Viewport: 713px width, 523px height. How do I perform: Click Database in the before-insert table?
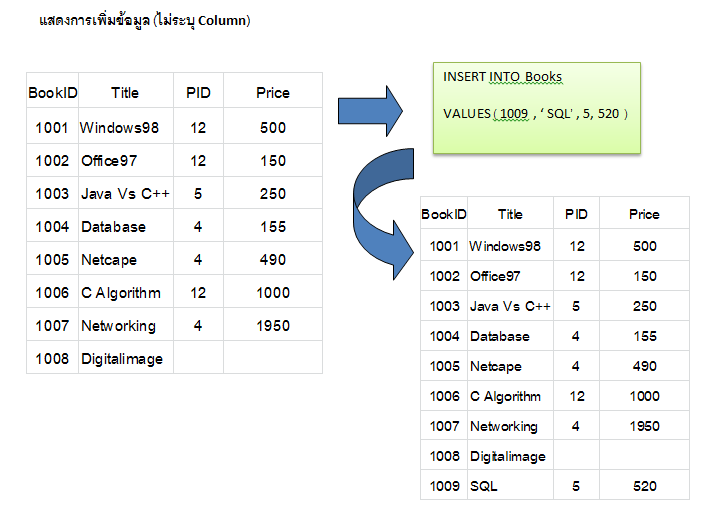pyautogui.click(x=113, y=227)
